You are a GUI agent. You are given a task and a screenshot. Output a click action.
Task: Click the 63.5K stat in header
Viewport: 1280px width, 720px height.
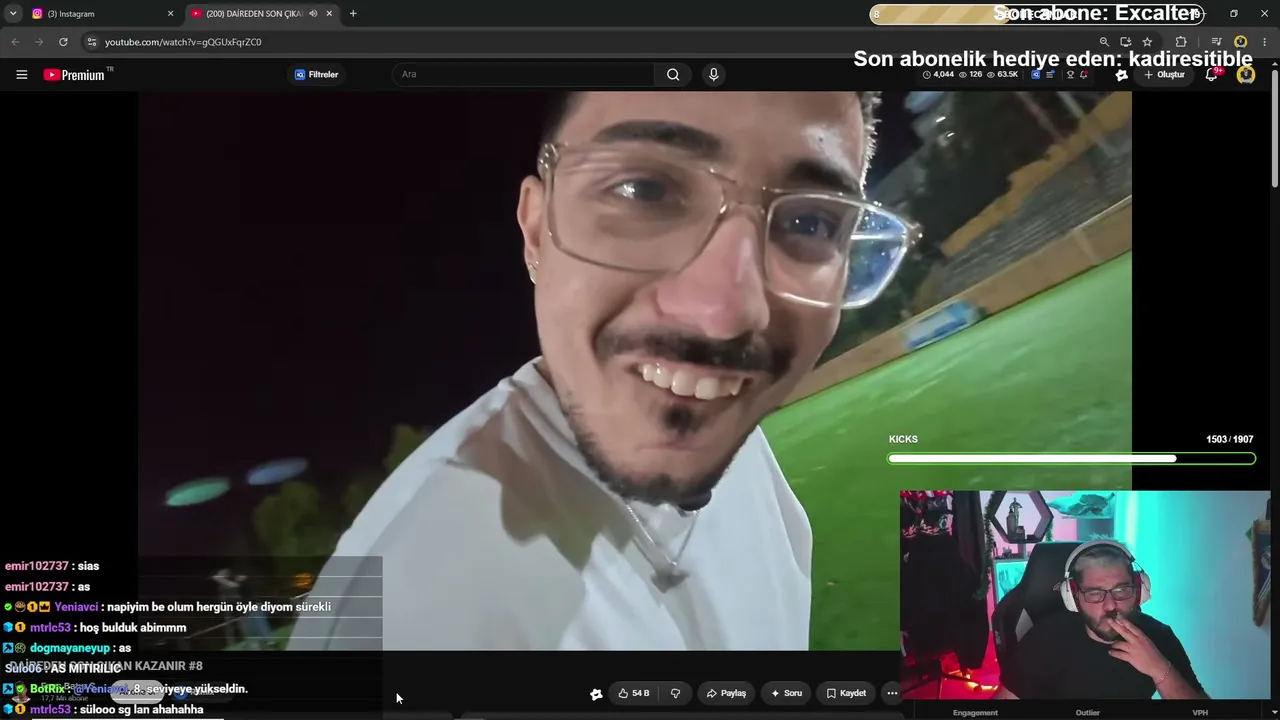[1002, 75]
